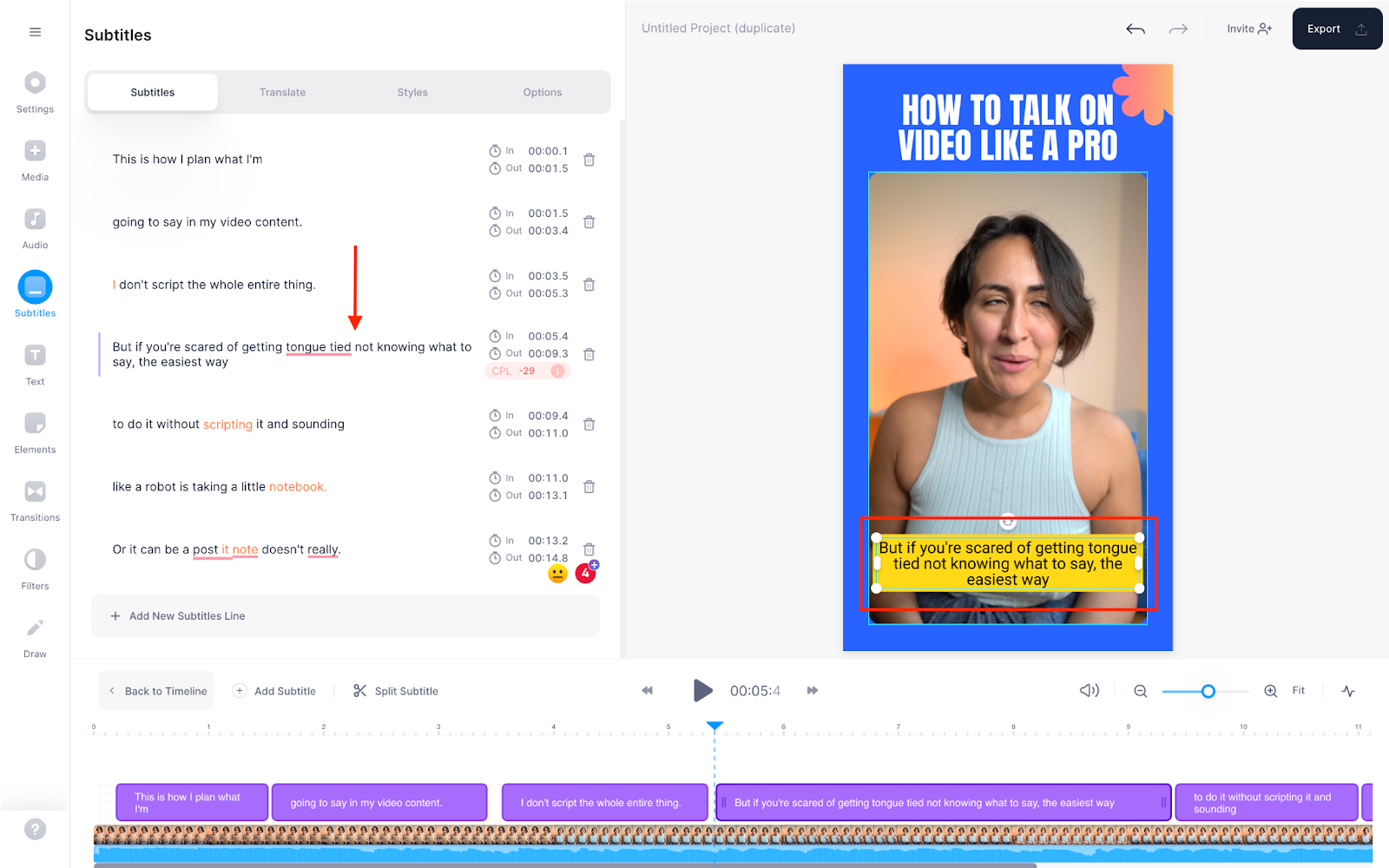Click the red notification badge showing 4
Viewport: 1389px width, 868px height.
click(x=586, y=574)
